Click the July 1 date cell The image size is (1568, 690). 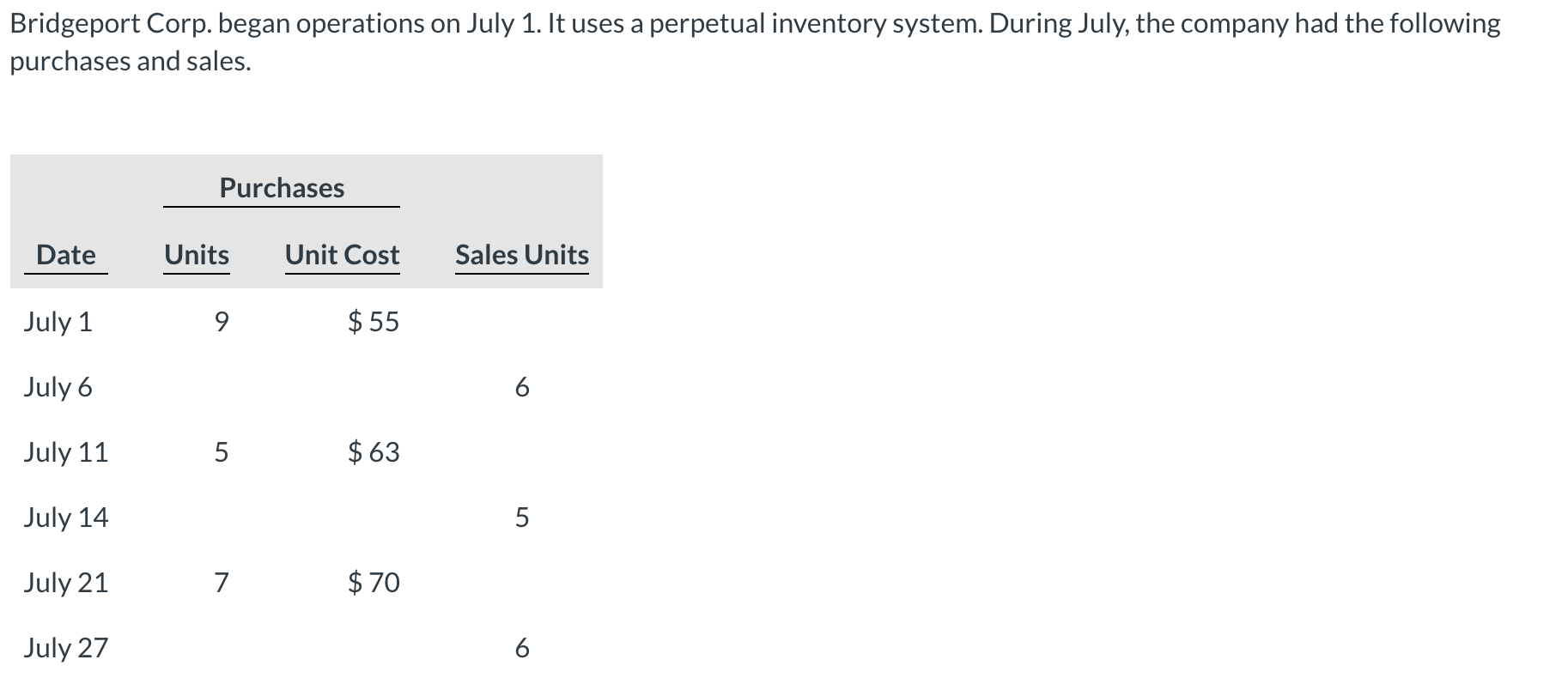(x=58, y=322)
